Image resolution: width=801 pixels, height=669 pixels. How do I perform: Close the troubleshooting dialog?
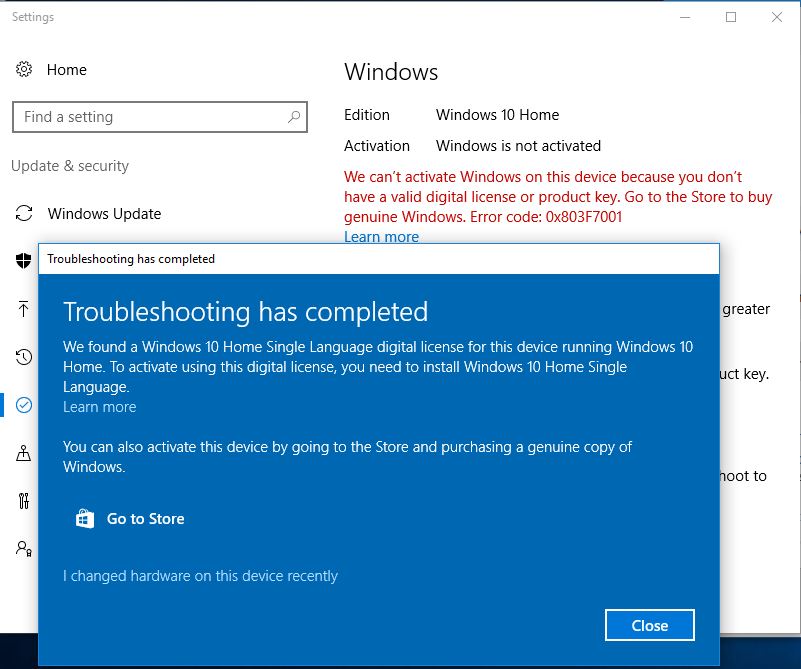tap(649, 625)
